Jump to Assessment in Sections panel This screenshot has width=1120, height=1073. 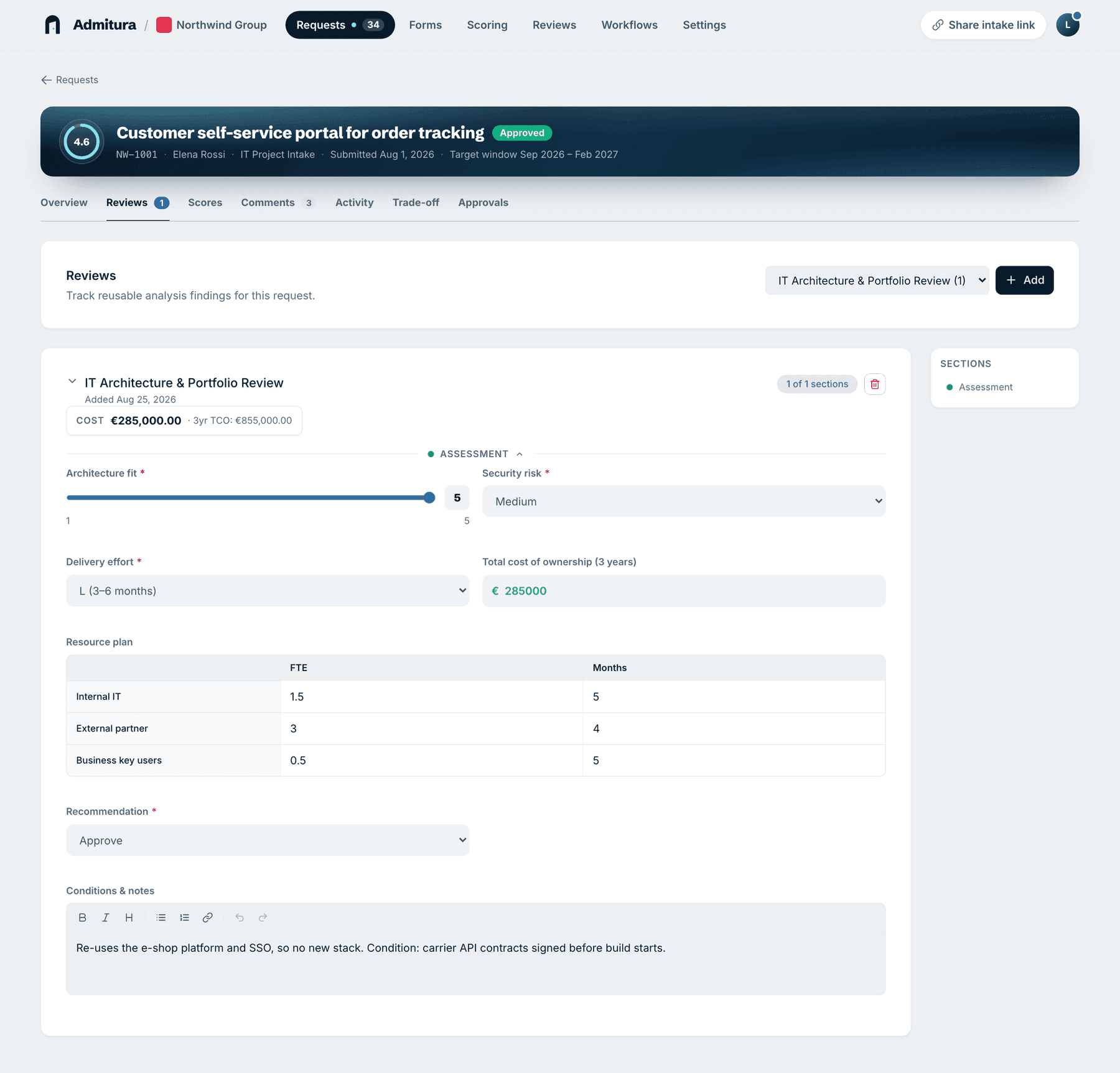tap(986, 387)
